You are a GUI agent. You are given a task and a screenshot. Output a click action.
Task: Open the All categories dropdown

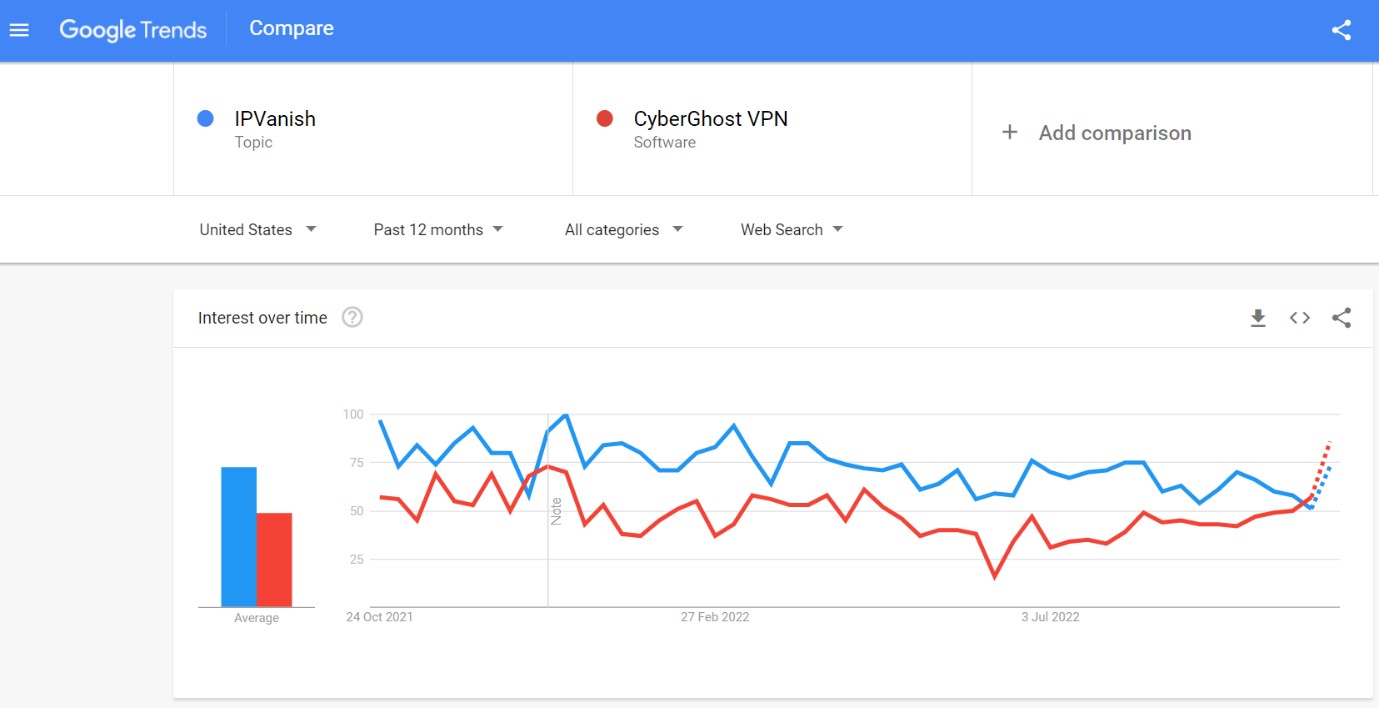tap(623, 230)
